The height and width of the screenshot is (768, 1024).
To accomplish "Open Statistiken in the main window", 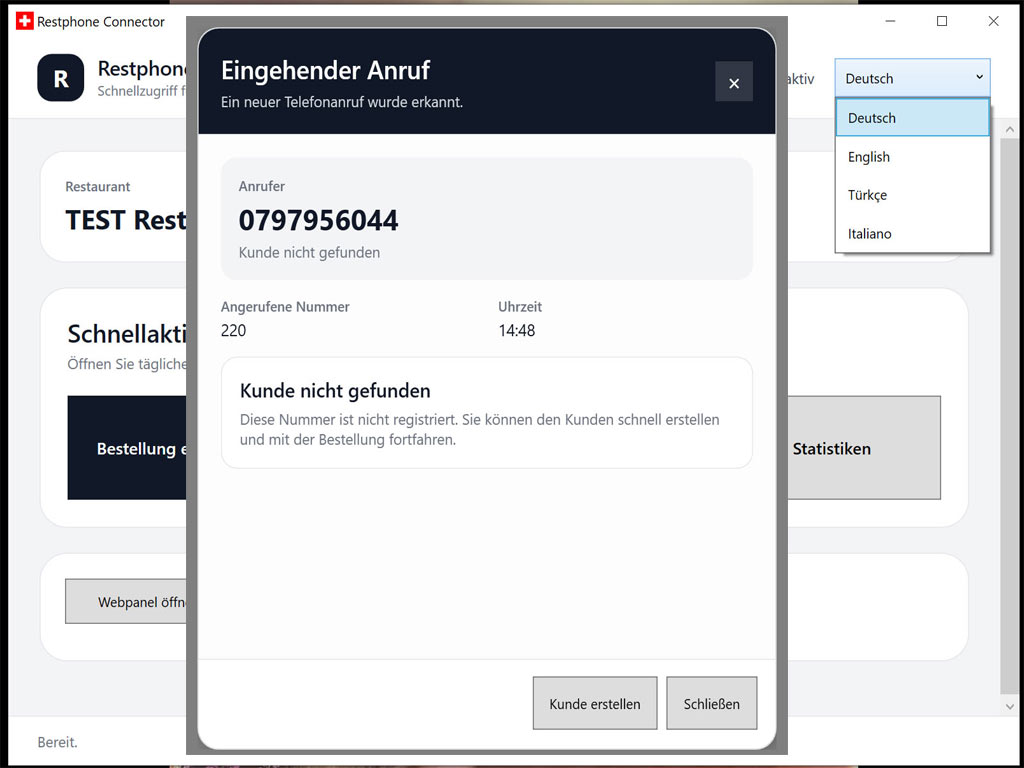I will point(864,448).
